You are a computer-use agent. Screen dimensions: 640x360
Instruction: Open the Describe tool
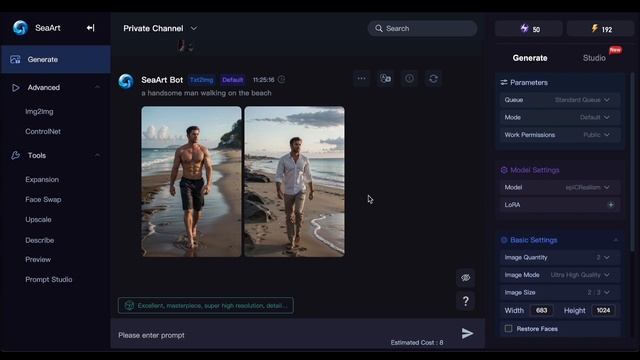40,240
